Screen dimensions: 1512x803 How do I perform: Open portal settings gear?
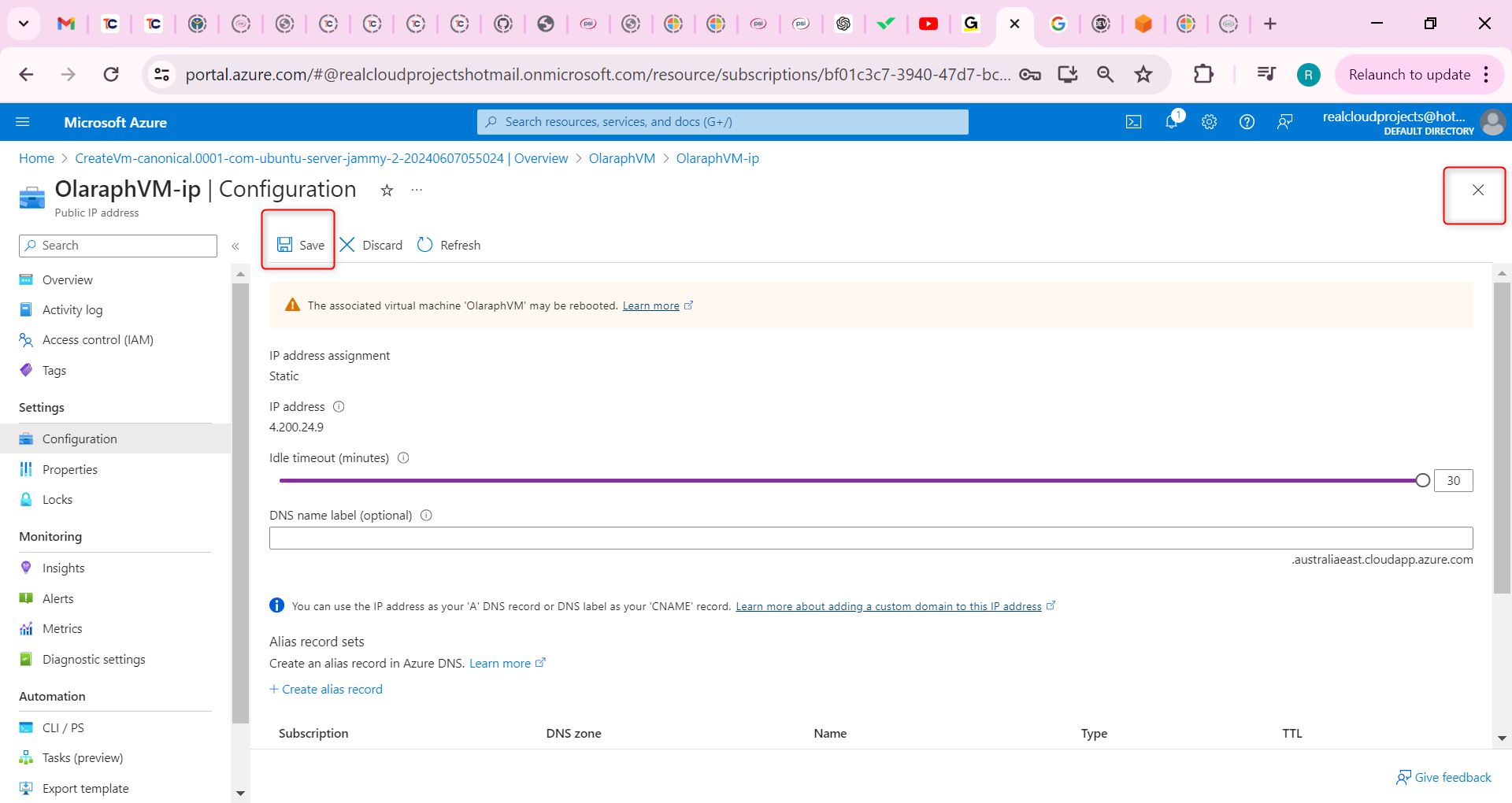[1209, 122]
